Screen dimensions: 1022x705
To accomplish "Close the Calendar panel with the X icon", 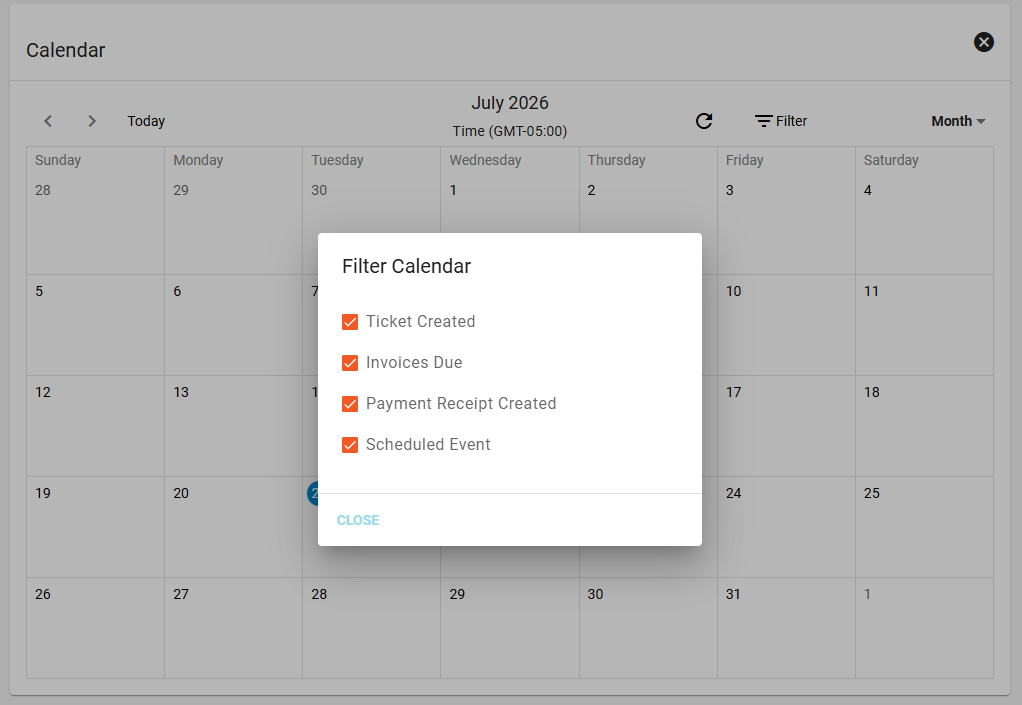I will point(984,42).
